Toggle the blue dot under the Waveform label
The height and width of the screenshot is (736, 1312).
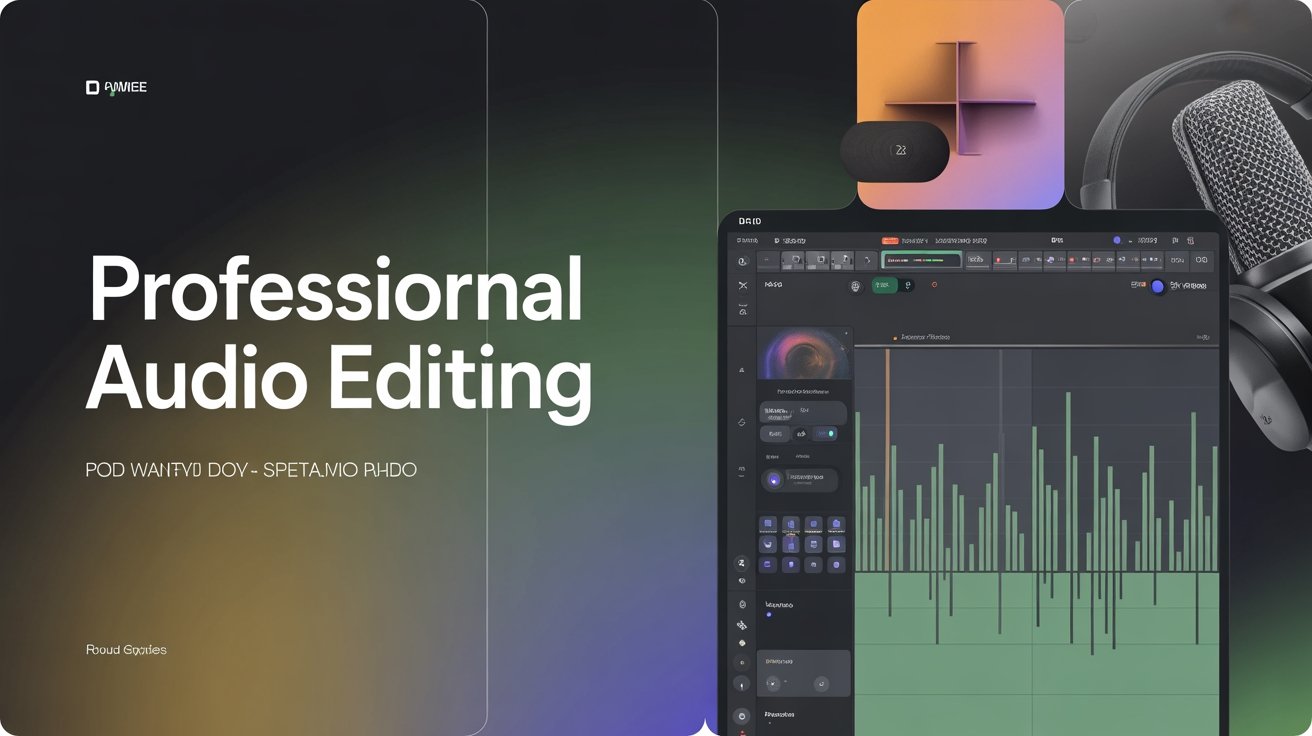point(769,614)
